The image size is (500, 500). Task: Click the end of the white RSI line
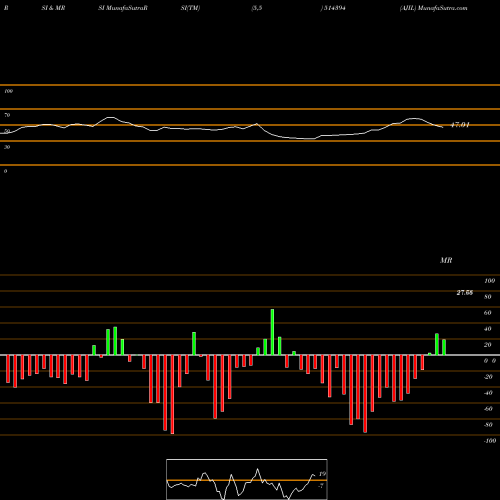coord(443,127)
